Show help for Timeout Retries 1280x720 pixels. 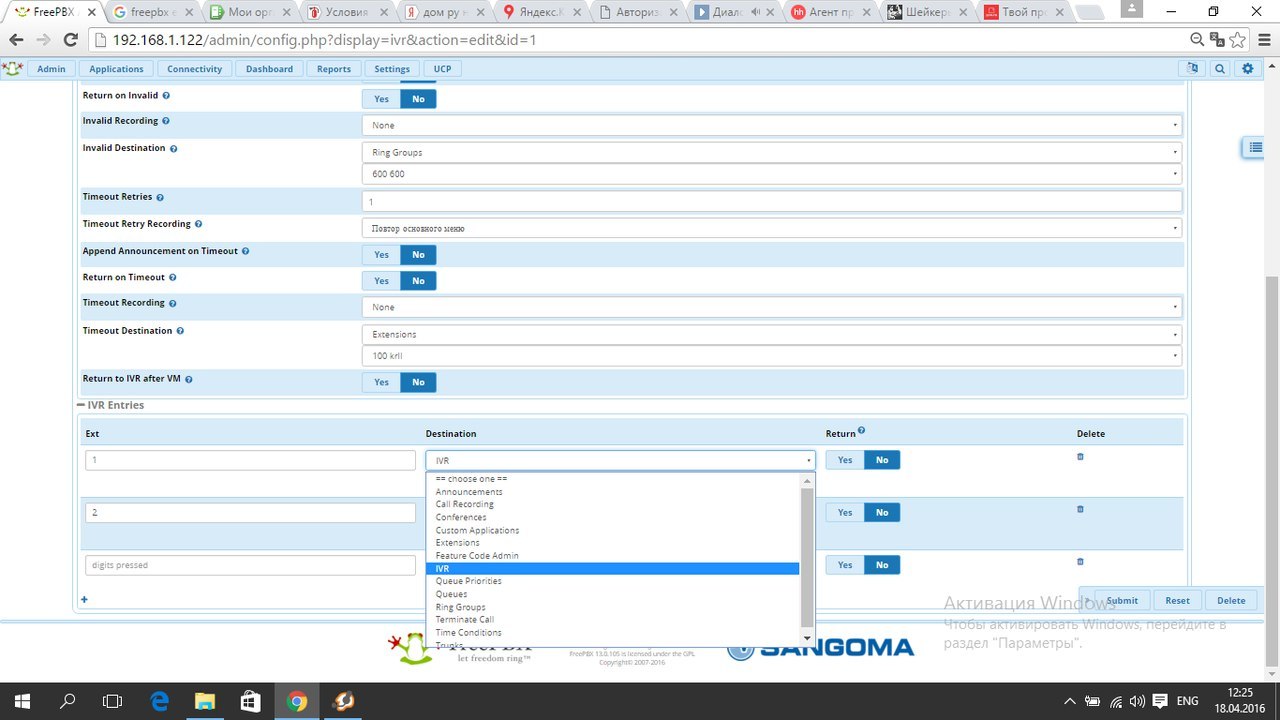click(x=160, y=197)
